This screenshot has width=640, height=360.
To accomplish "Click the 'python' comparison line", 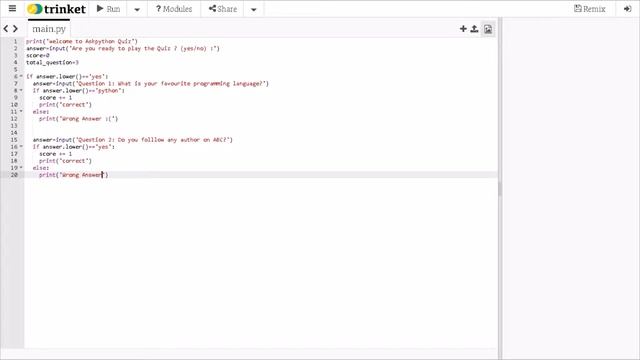I will click(79, 91).
